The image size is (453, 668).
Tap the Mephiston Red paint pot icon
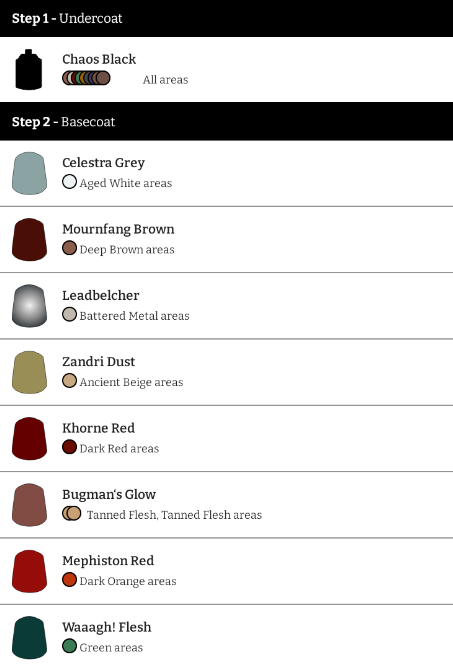click(x=29, y=571)
